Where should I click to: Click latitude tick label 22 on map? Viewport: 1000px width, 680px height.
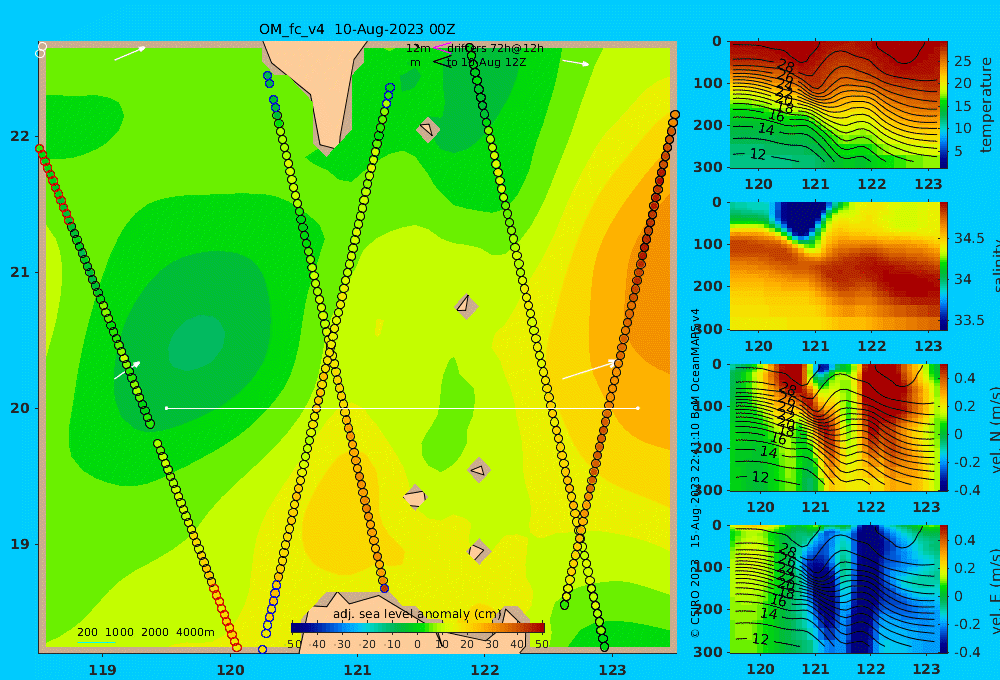pos(20,137)
